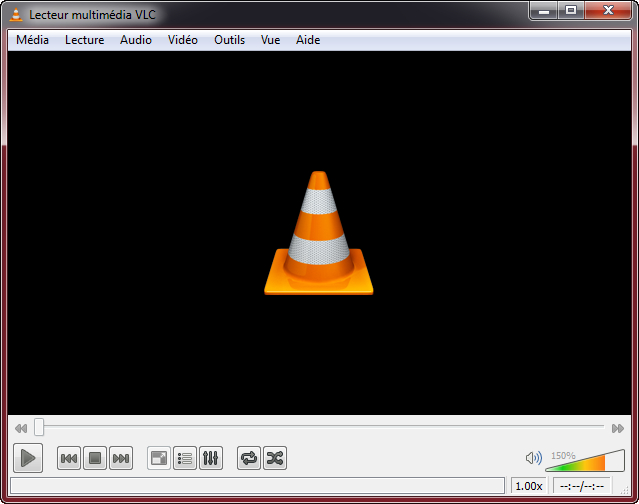
Task: Toggle random shuffle playback button
Action: pyautogui.click(x=275, y=458)
